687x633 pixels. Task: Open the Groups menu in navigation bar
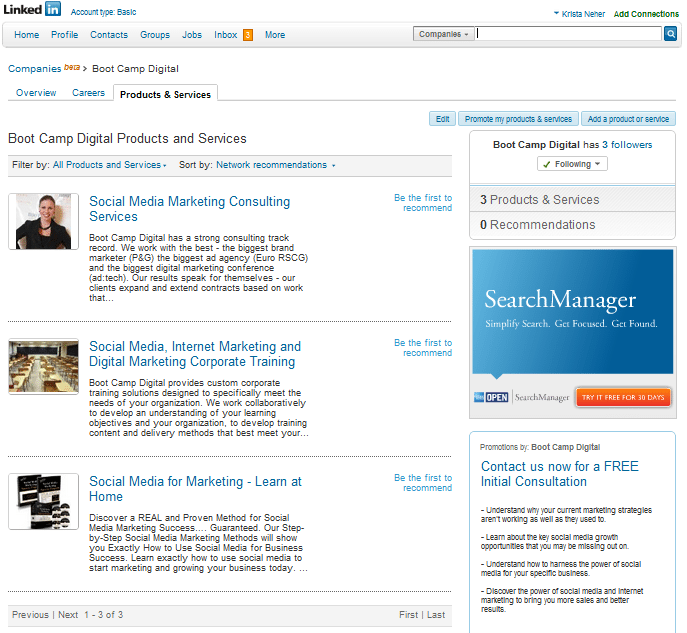(155, 35)
